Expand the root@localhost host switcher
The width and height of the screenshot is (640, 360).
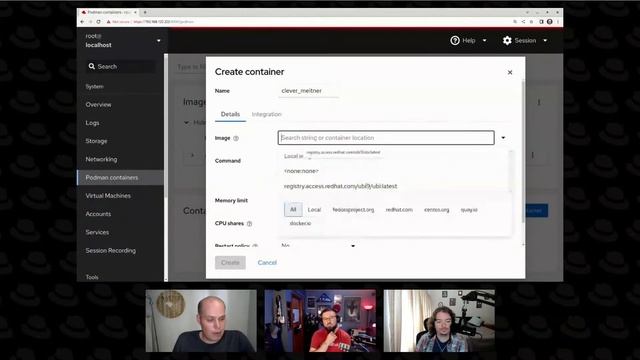click(159, 40)
